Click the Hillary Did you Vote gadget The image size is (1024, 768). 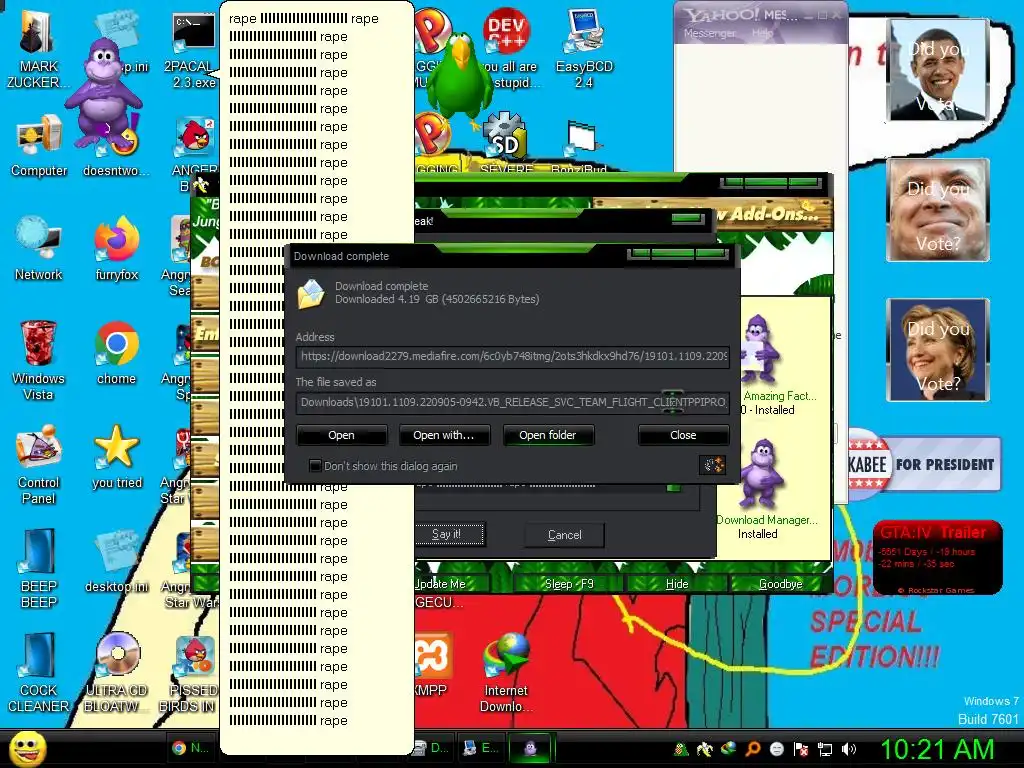click(x=938, y=349)
